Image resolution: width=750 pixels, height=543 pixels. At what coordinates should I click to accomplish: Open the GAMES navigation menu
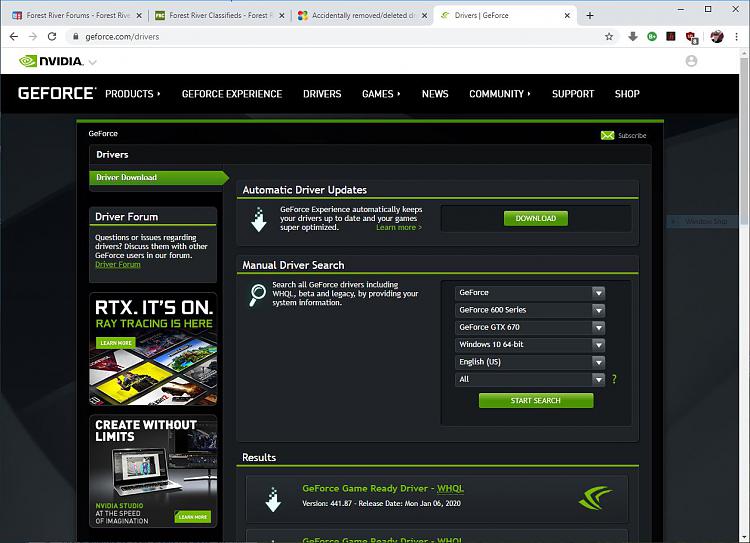pyautogui.click(x=380, y=94)
